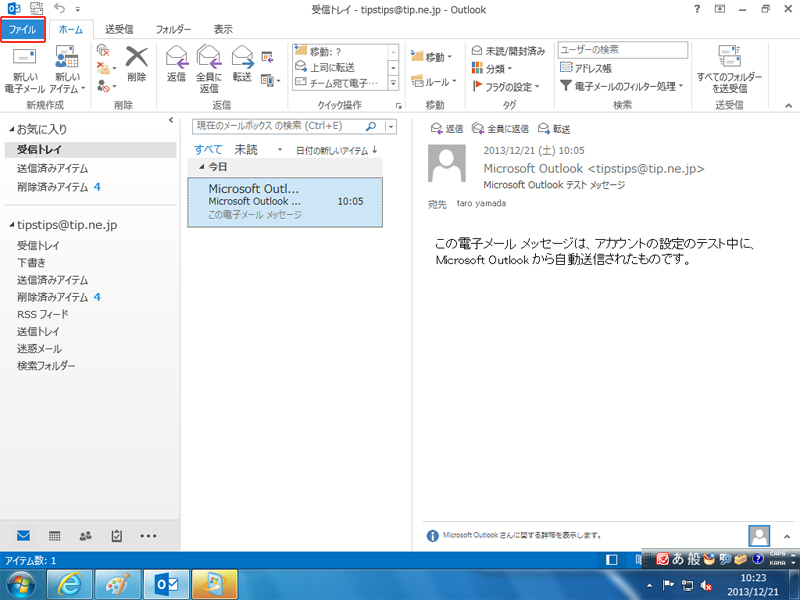Click 全員に返信 in the reading pane
Screen dimensions: 800x600
[500, 129]
